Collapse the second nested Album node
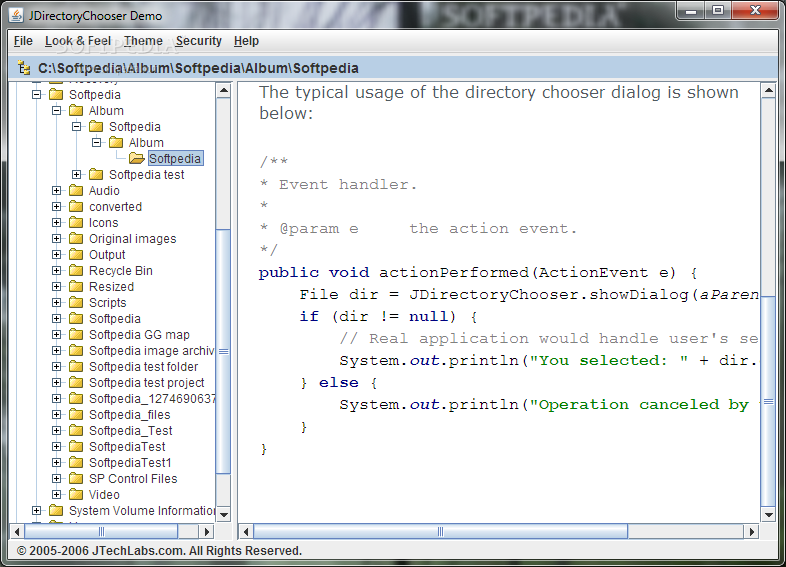The image size is (786, 567). [x=96, y=142]
